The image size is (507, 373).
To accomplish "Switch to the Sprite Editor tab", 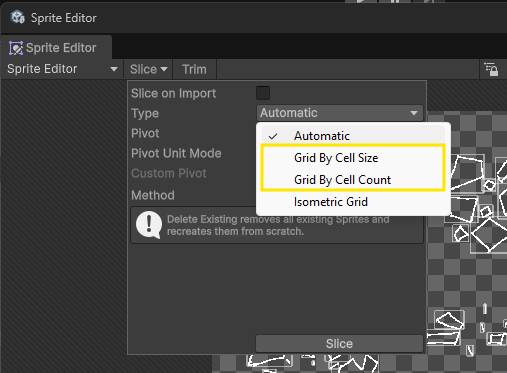I will click(x=57, y=48).
